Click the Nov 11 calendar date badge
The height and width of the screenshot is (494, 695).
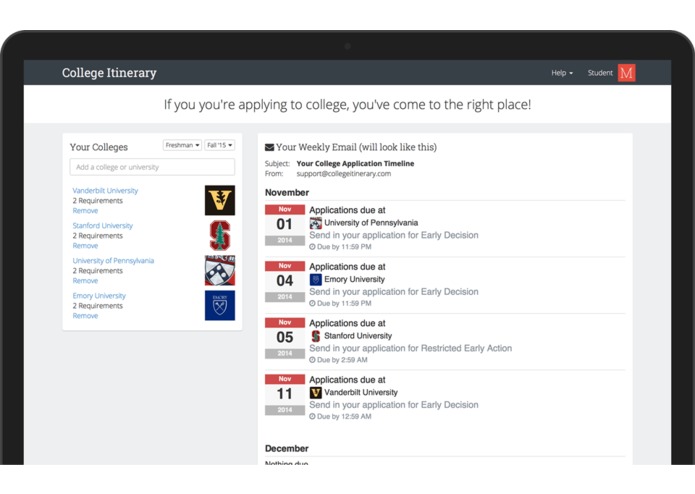[285, 395]
